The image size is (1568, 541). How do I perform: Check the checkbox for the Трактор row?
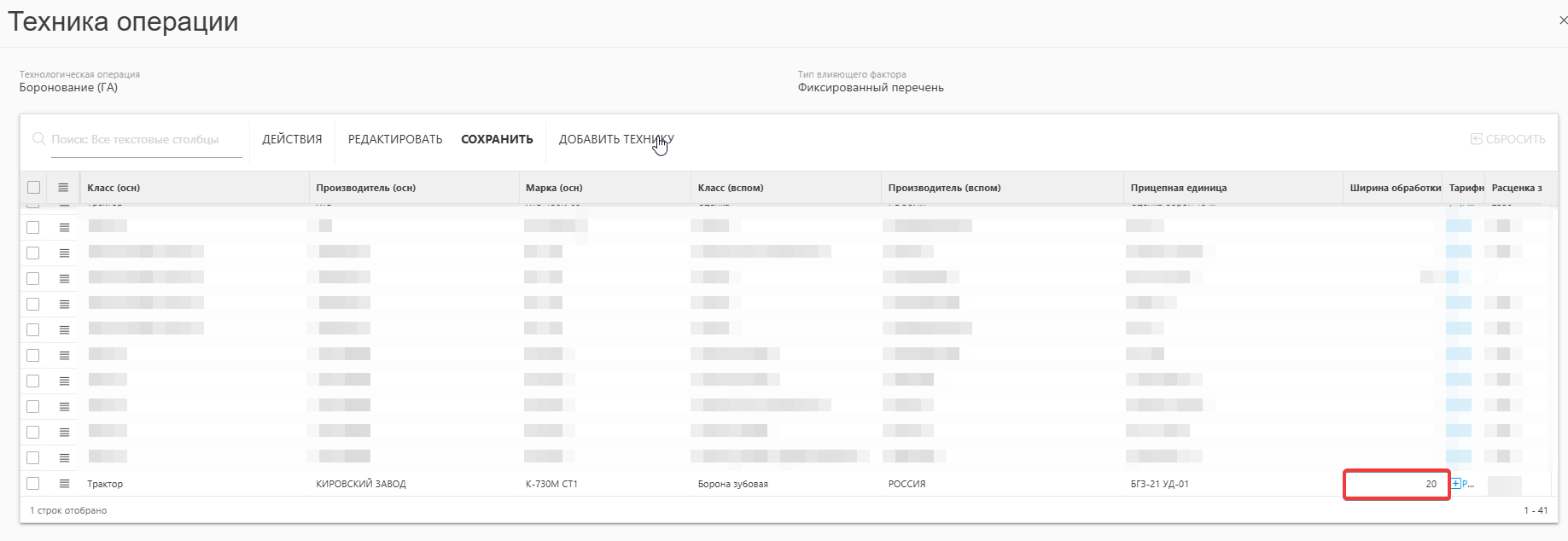(33, 484)
